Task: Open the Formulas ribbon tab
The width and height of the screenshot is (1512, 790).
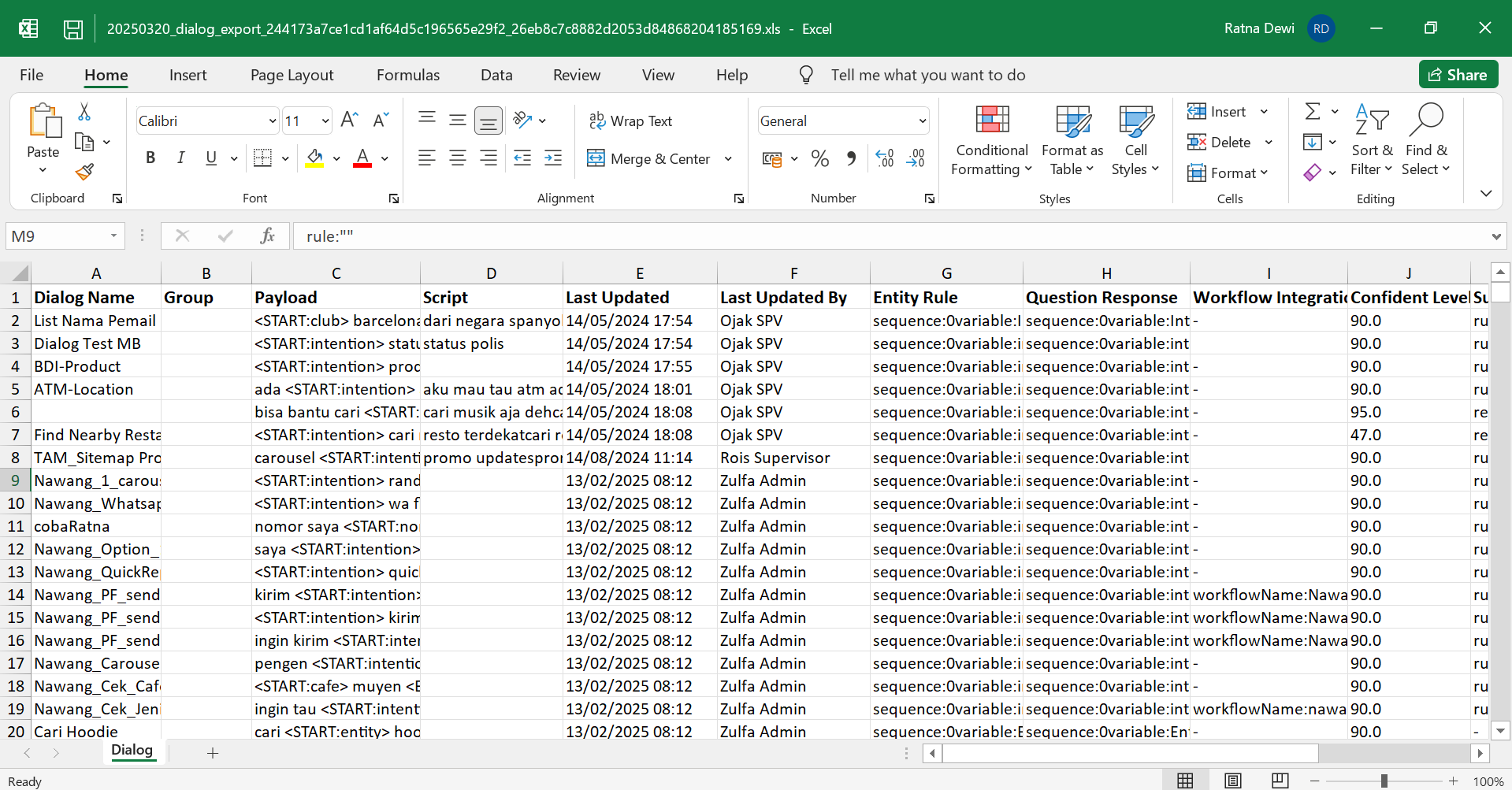Action: click(407, 75)
